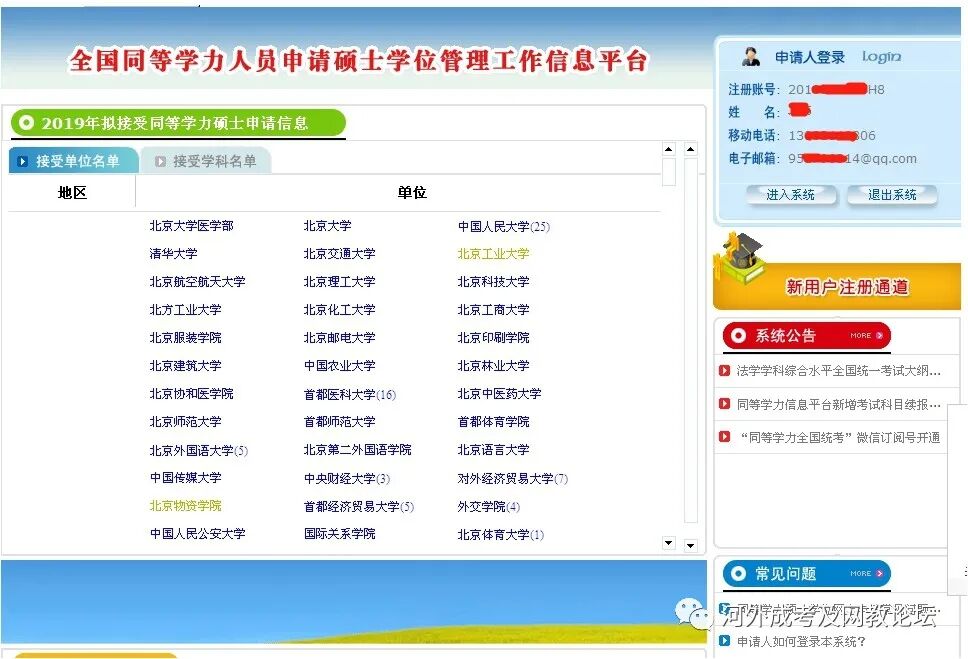
Task: Open 北京交通大学
Action: (340, 254)
